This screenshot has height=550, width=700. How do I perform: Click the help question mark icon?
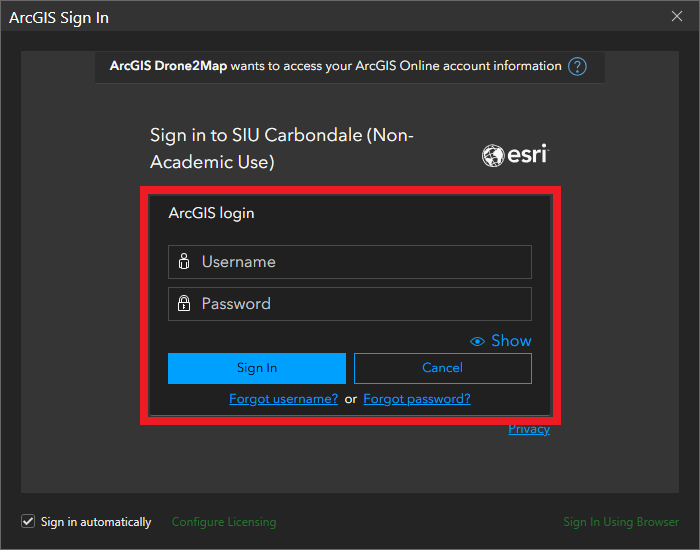click(x=577, y=67)
